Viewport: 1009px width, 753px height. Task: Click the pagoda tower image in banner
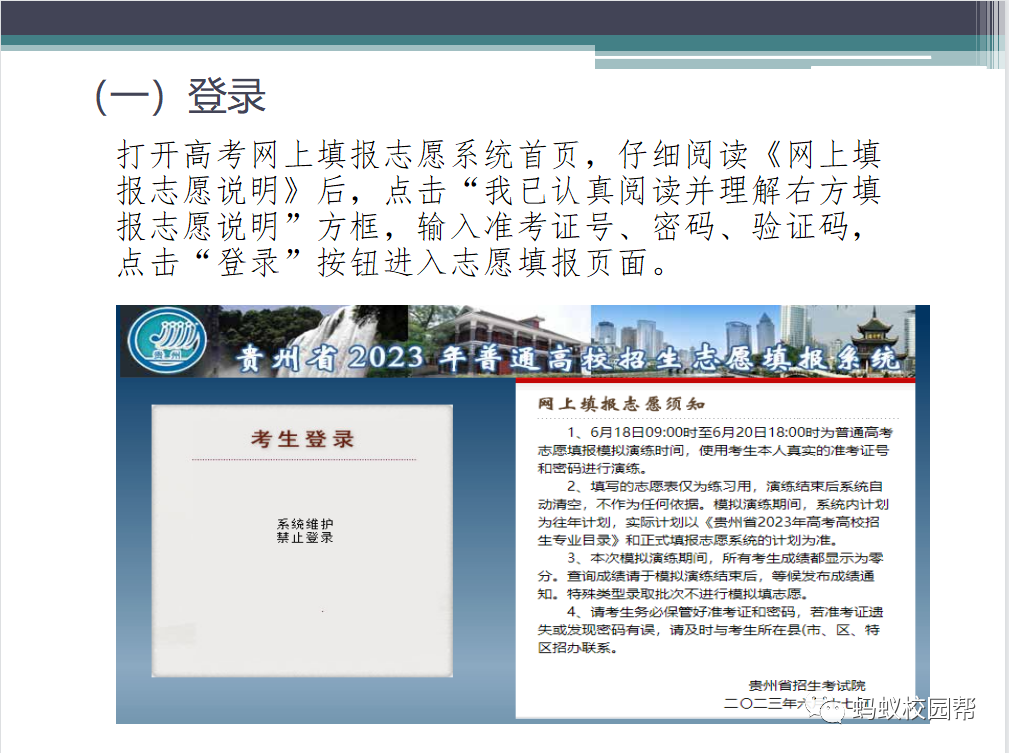pyautogui.click(x=877, y=330)
